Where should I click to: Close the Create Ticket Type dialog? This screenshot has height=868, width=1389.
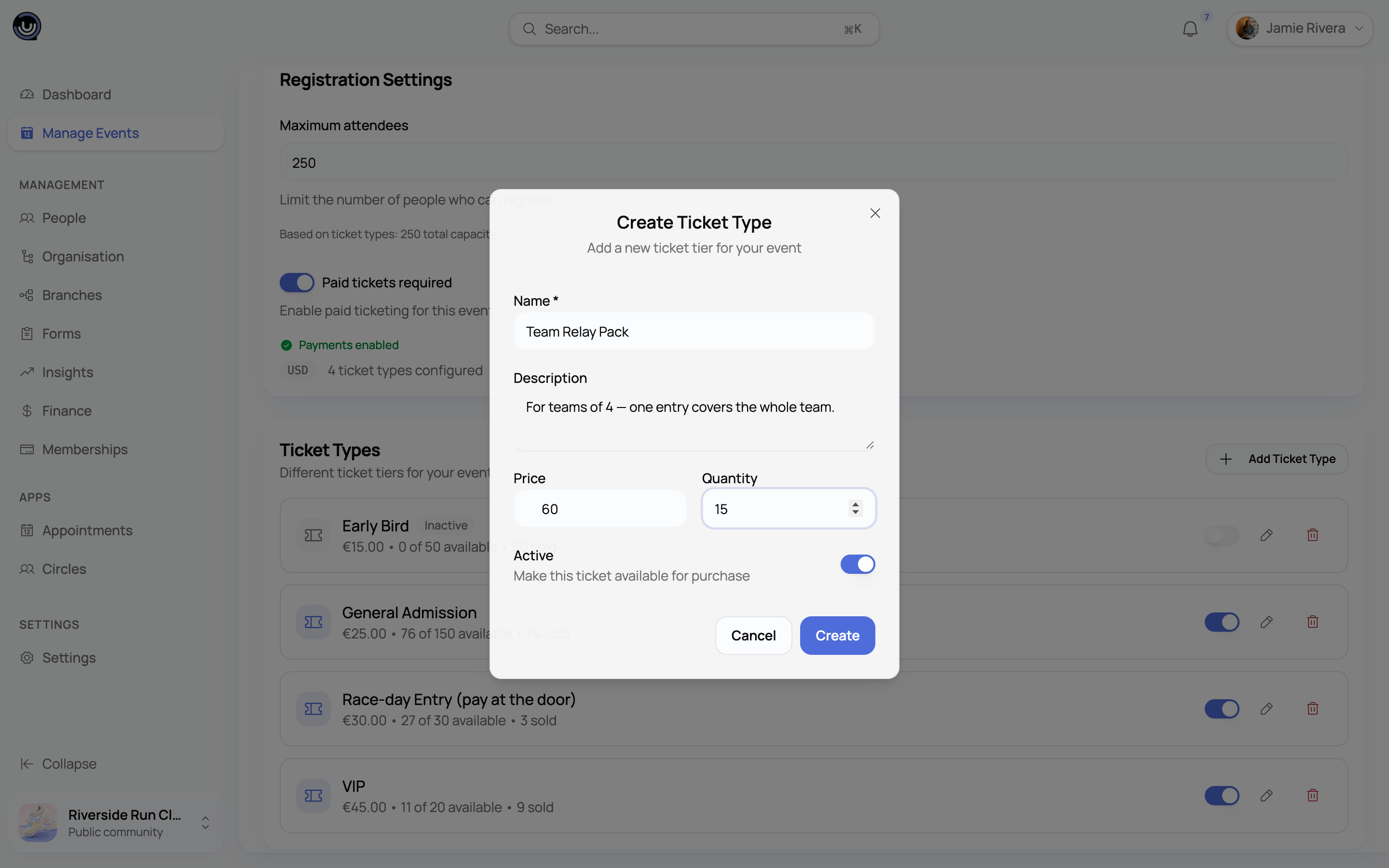[x=875, y=214]
